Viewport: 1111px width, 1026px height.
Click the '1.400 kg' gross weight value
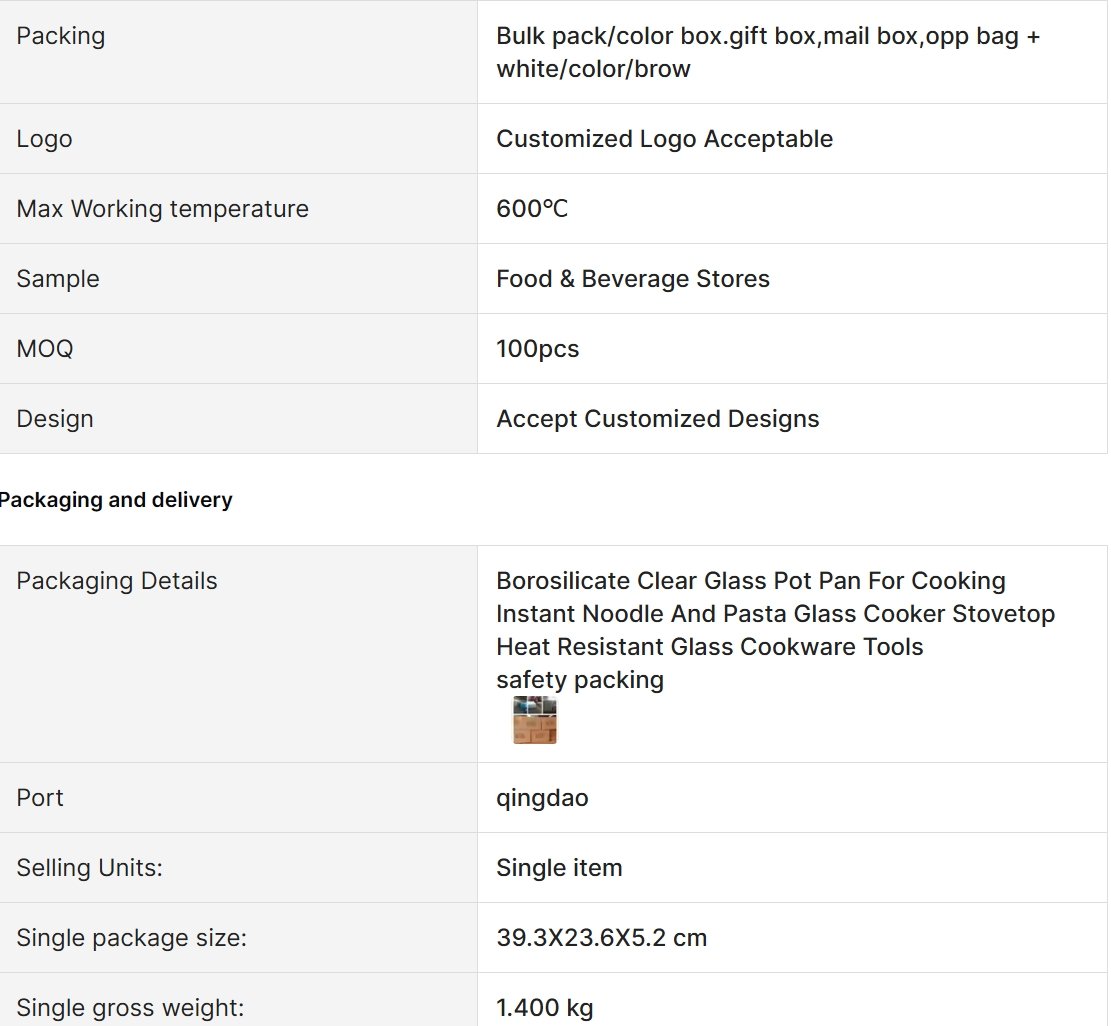pos(545,1008)
